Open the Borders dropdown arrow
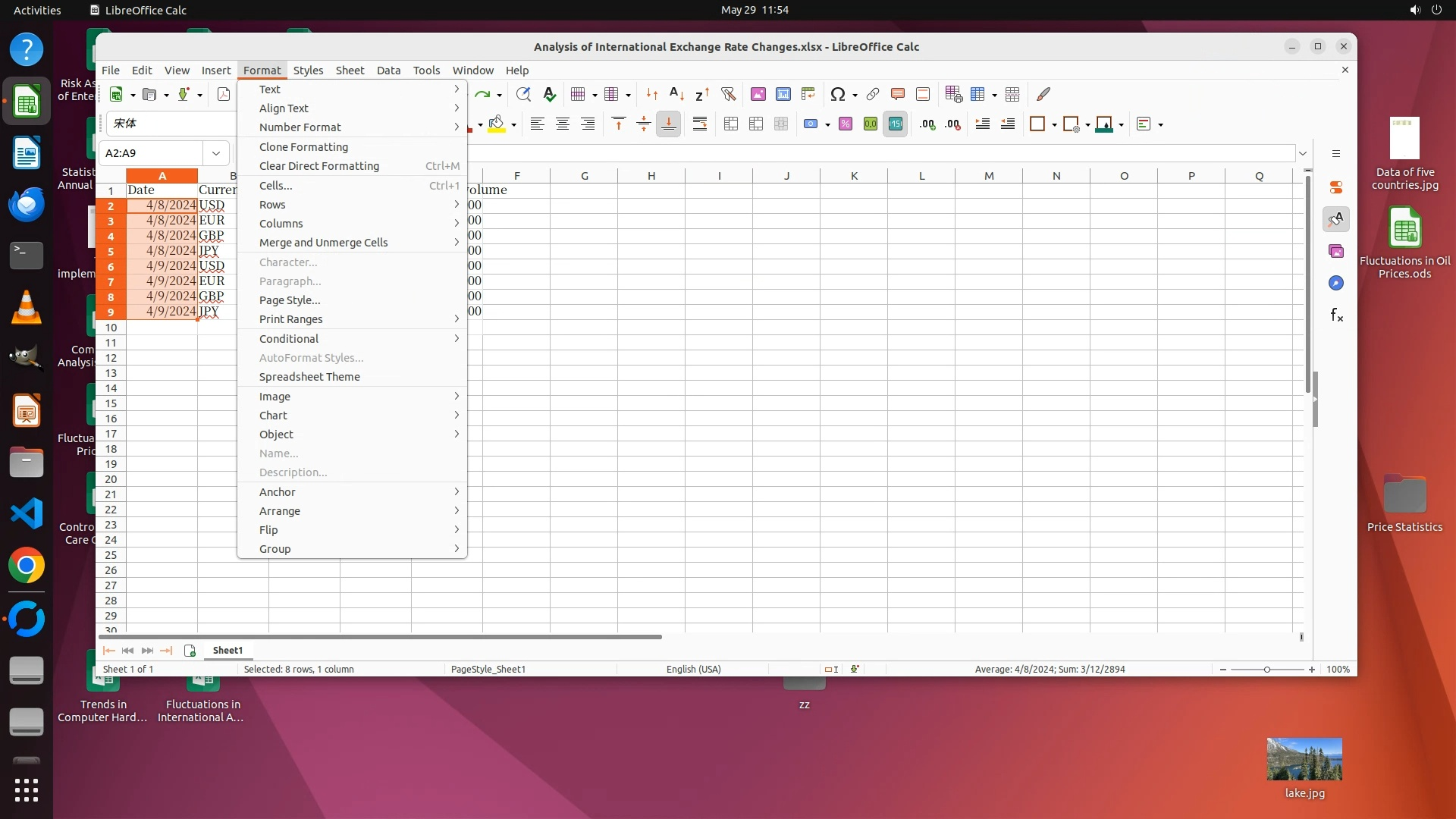Image resolution: width=1456 pixels, height=819 pixels. [x=1054, y=124]
